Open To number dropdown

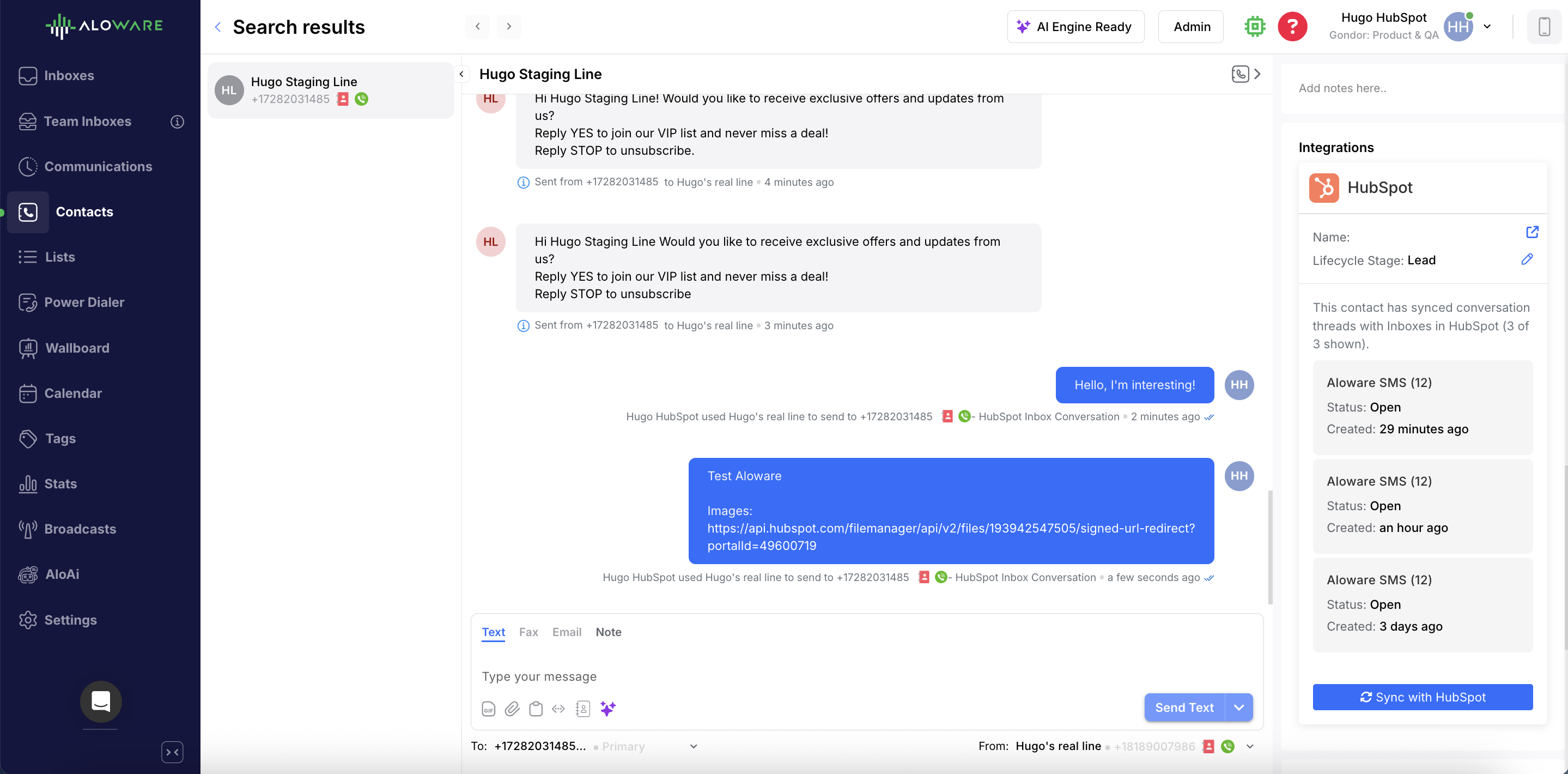[694, 747]
